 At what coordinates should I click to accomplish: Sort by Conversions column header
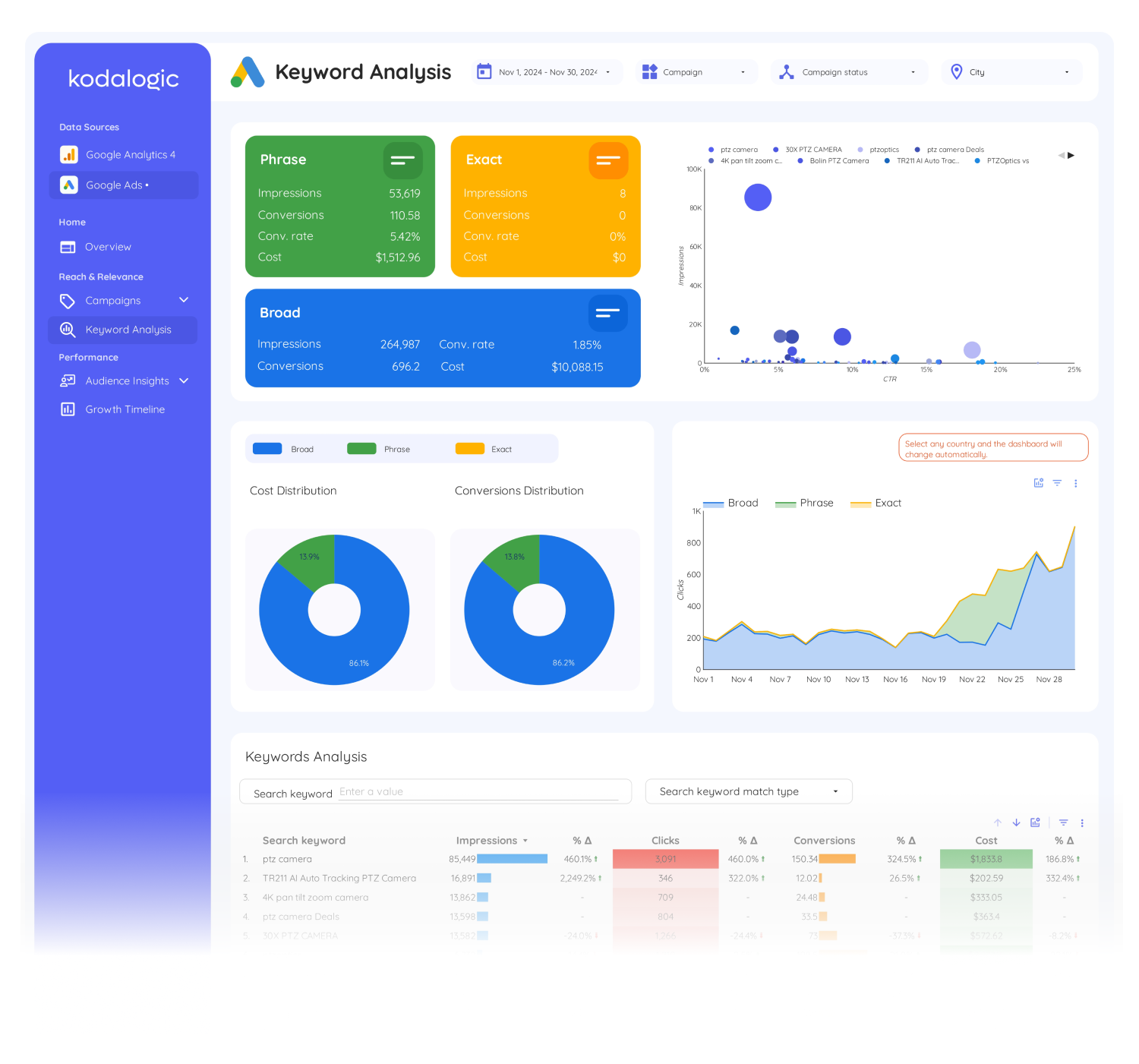click(824, 841)
